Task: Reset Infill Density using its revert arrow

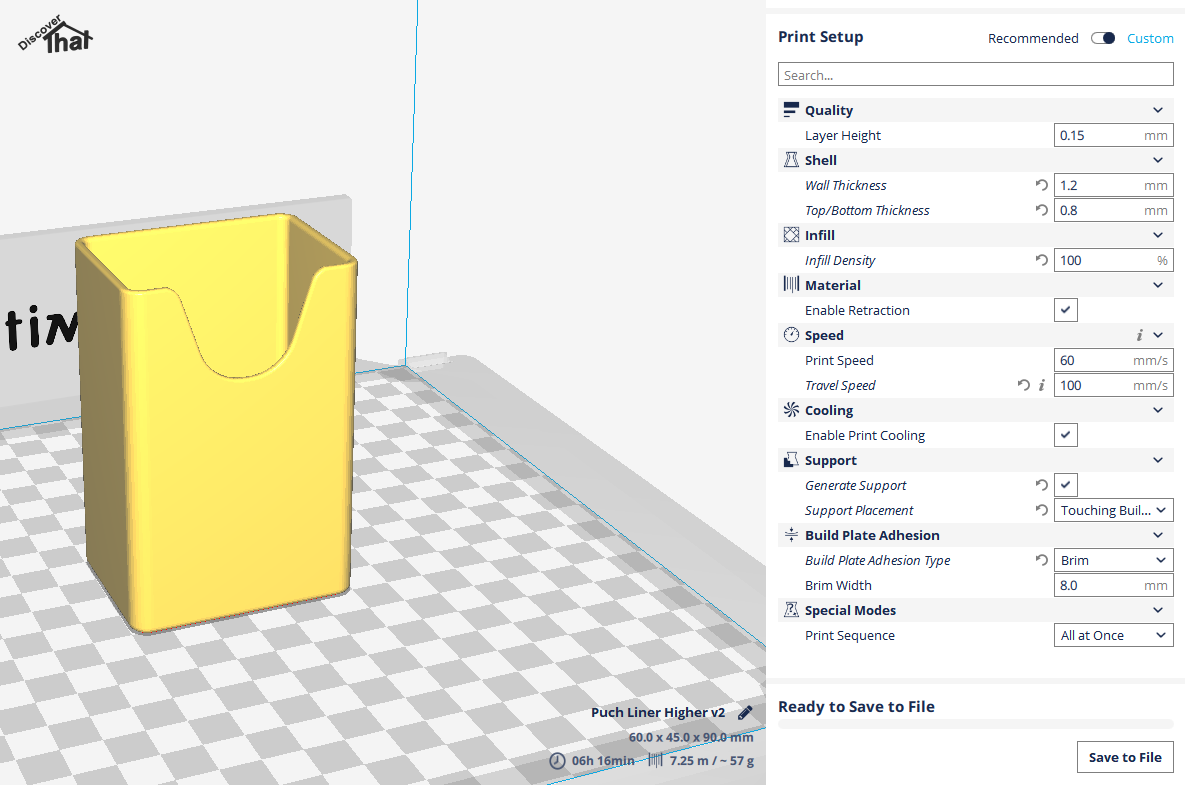Action: pos(1041,260)
